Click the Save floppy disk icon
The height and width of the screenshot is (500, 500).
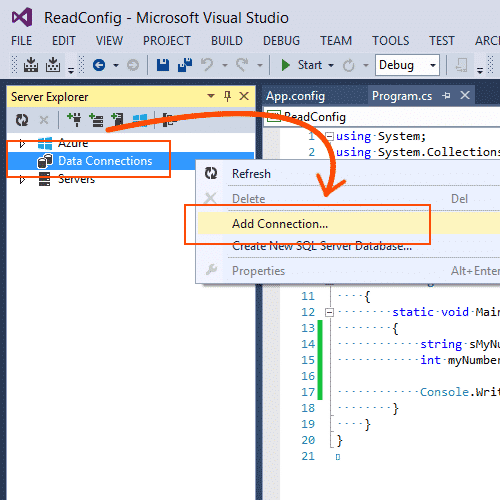[x=163, y=65]
